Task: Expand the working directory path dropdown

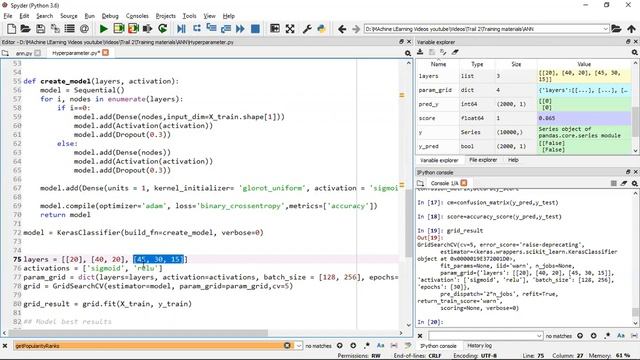Action: (606, 29)
